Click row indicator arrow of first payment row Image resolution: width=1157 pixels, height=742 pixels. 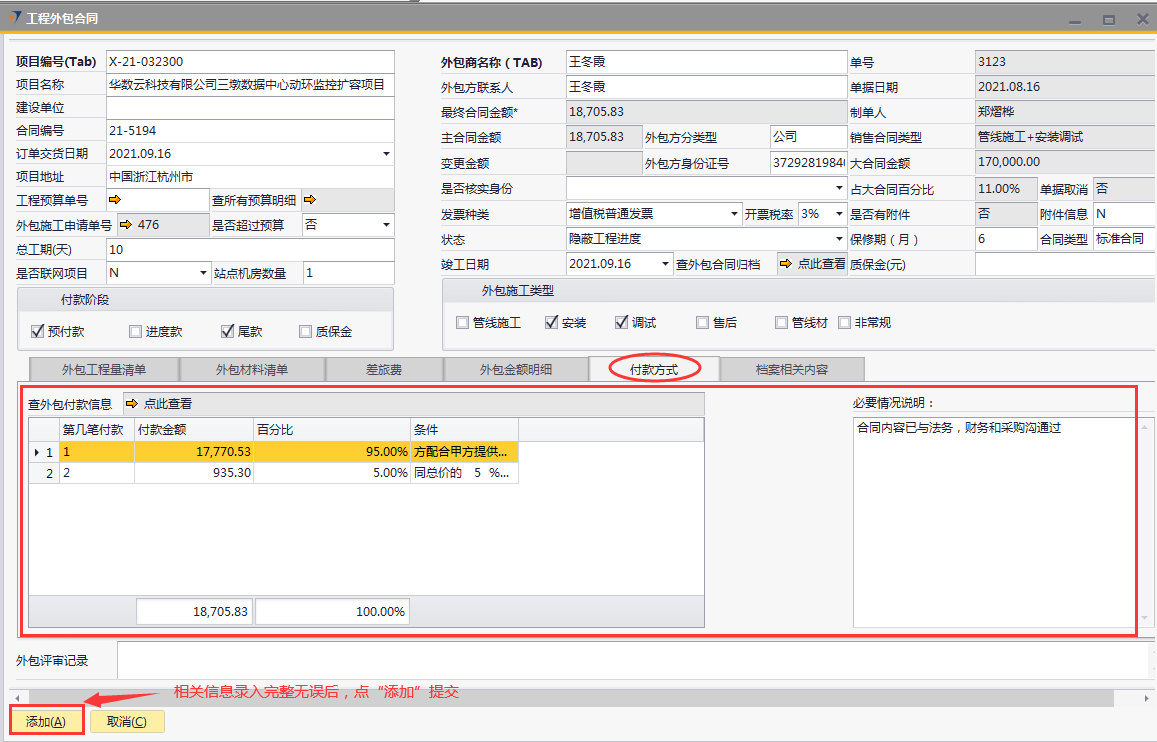click(37, 452)
